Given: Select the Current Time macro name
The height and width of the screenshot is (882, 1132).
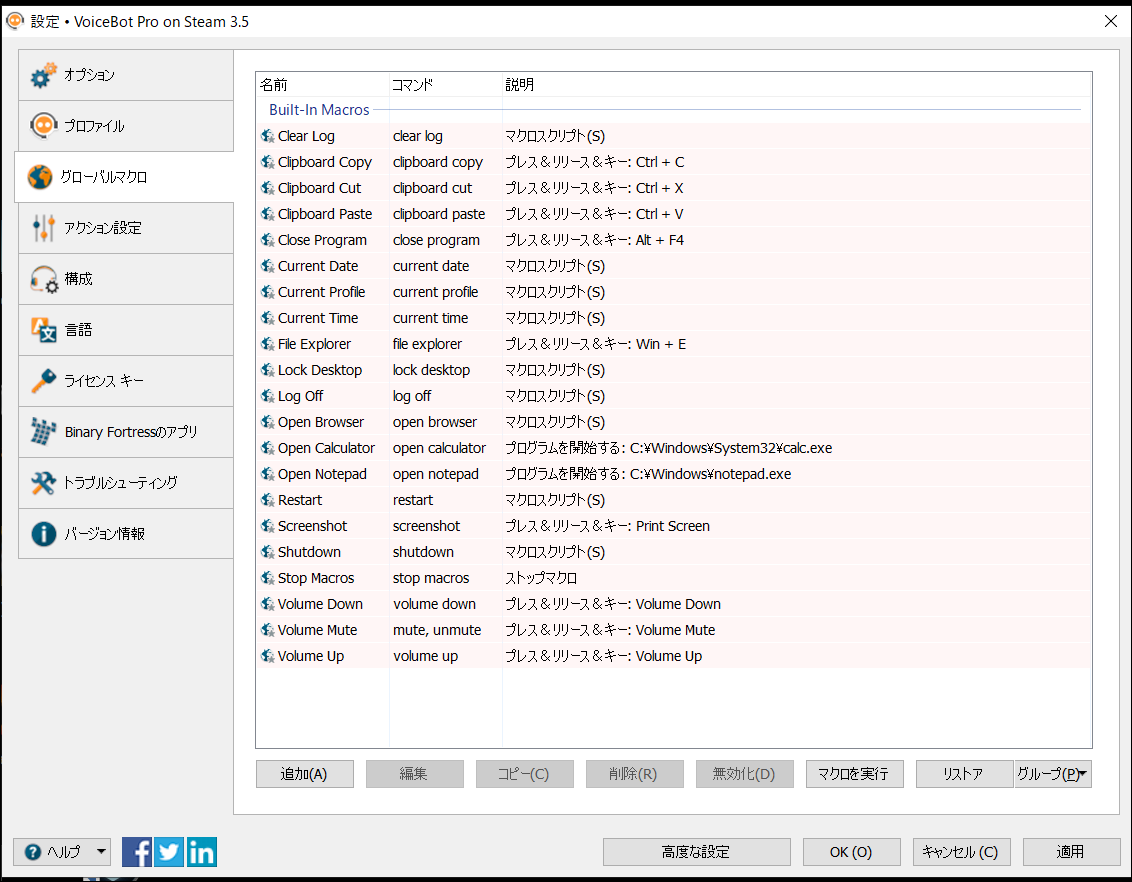Looking at the screenshot, I should pyautogui.click(x=318, y=318).
